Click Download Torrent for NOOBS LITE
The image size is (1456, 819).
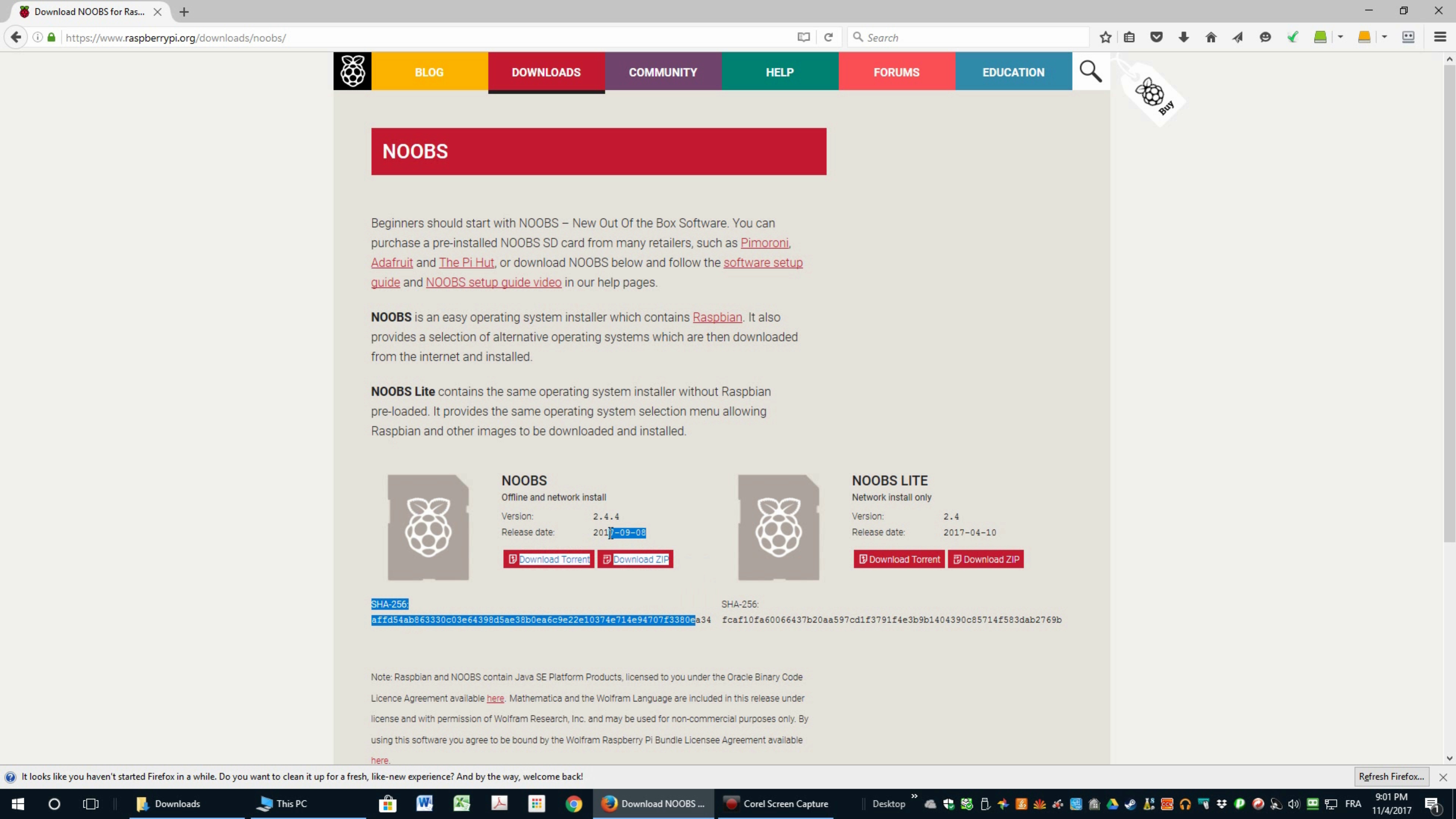[x=899, y=559]
